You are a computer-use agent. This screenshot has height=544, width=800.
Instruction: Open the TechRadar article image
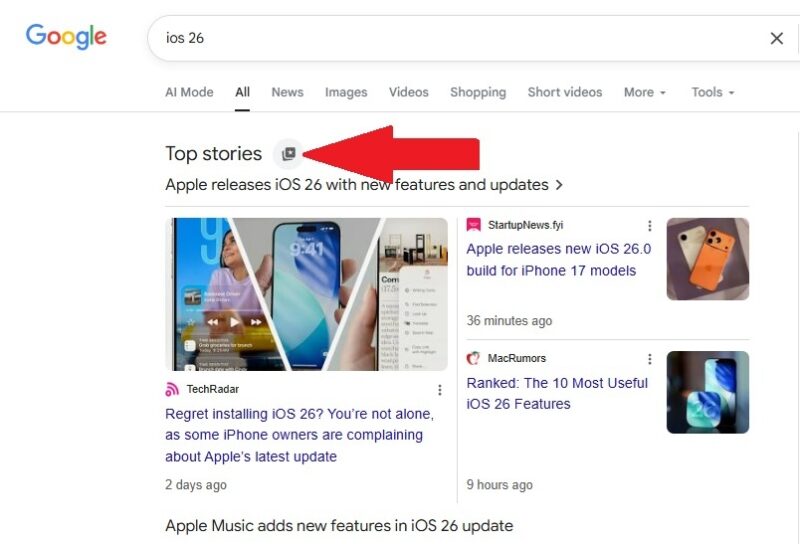(307, 294)
